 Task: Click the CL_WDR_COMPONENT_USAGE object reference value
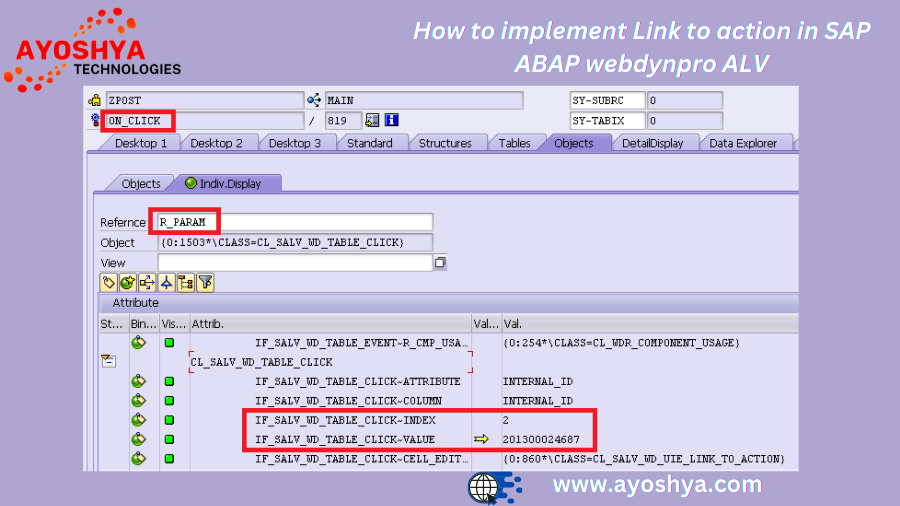[621, 342]
